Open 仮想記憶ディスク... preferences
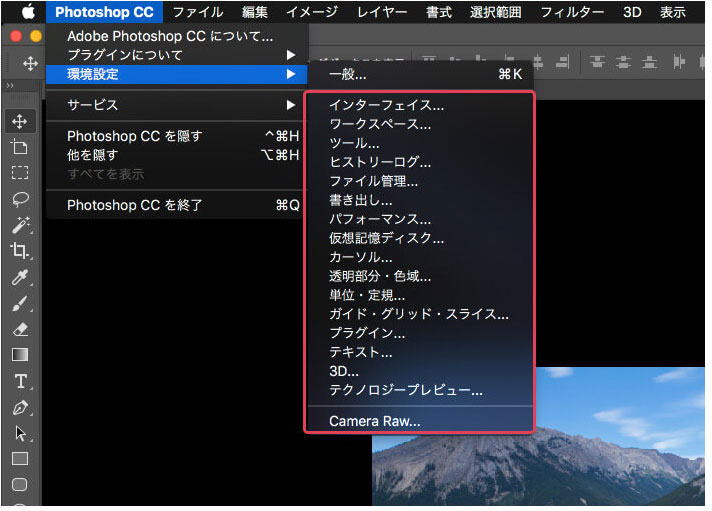The image size is (712, 511). click(420, 238)
